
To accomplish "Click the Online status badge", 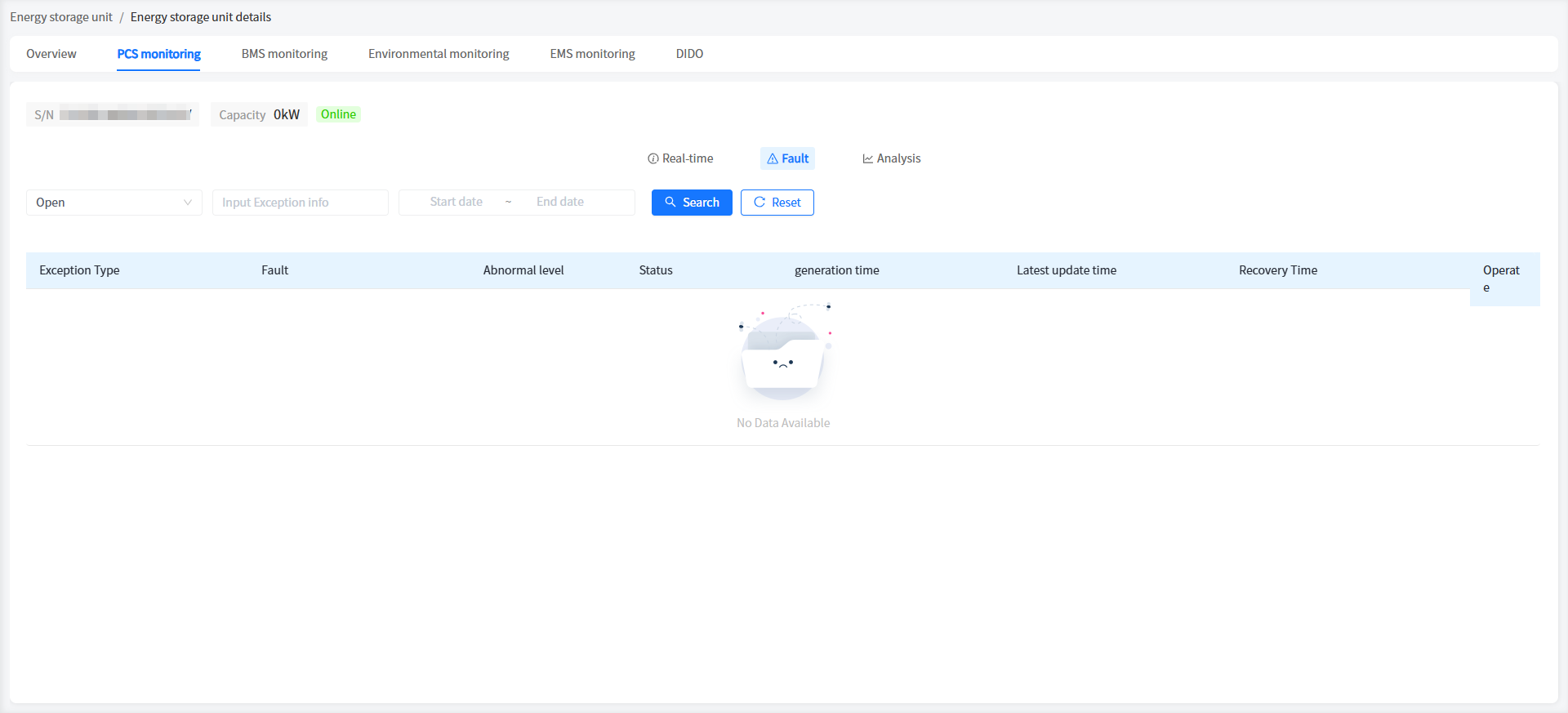I will click(338, 114).
